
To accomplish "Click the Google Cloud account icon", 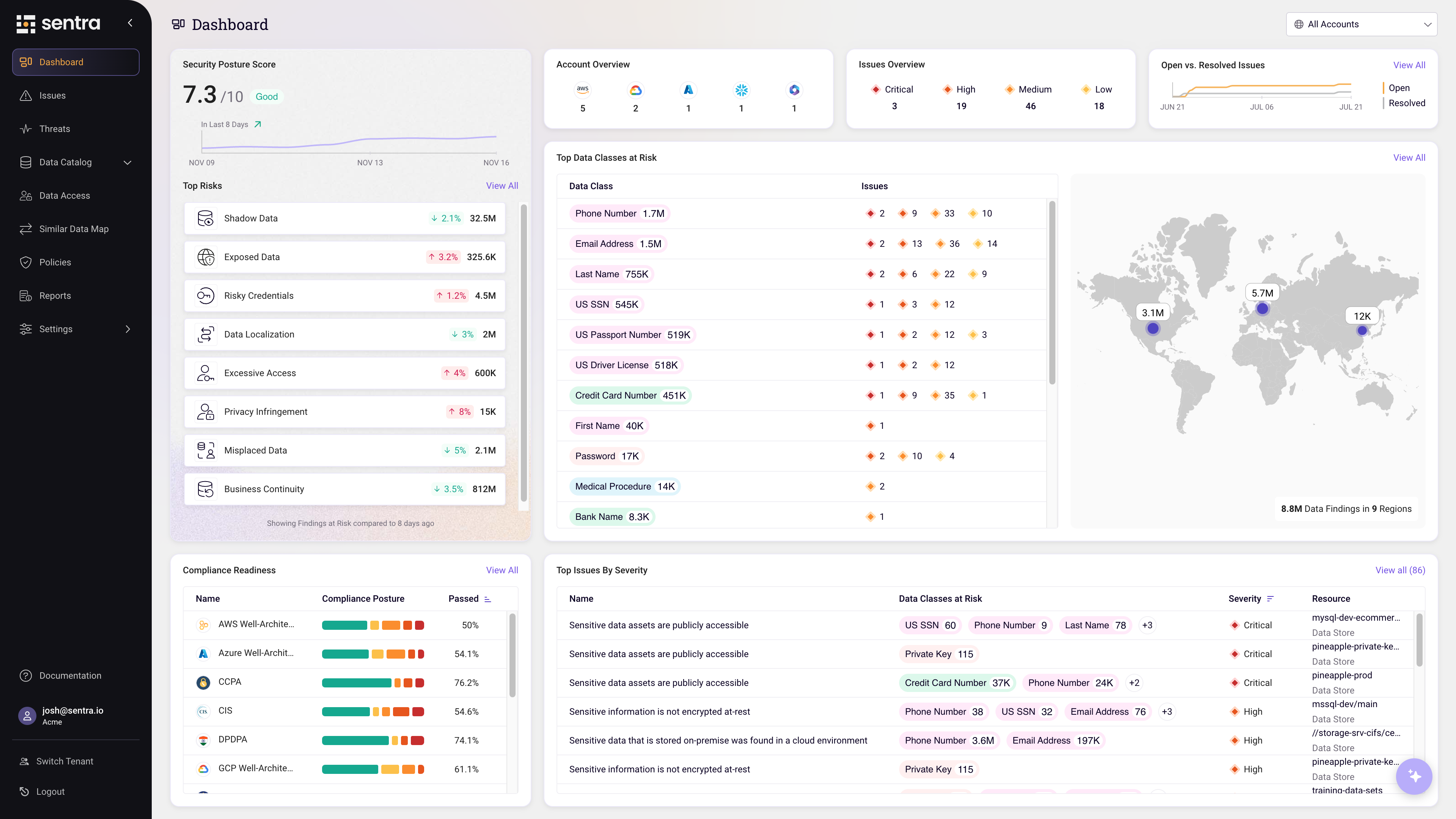I will 635,90.
